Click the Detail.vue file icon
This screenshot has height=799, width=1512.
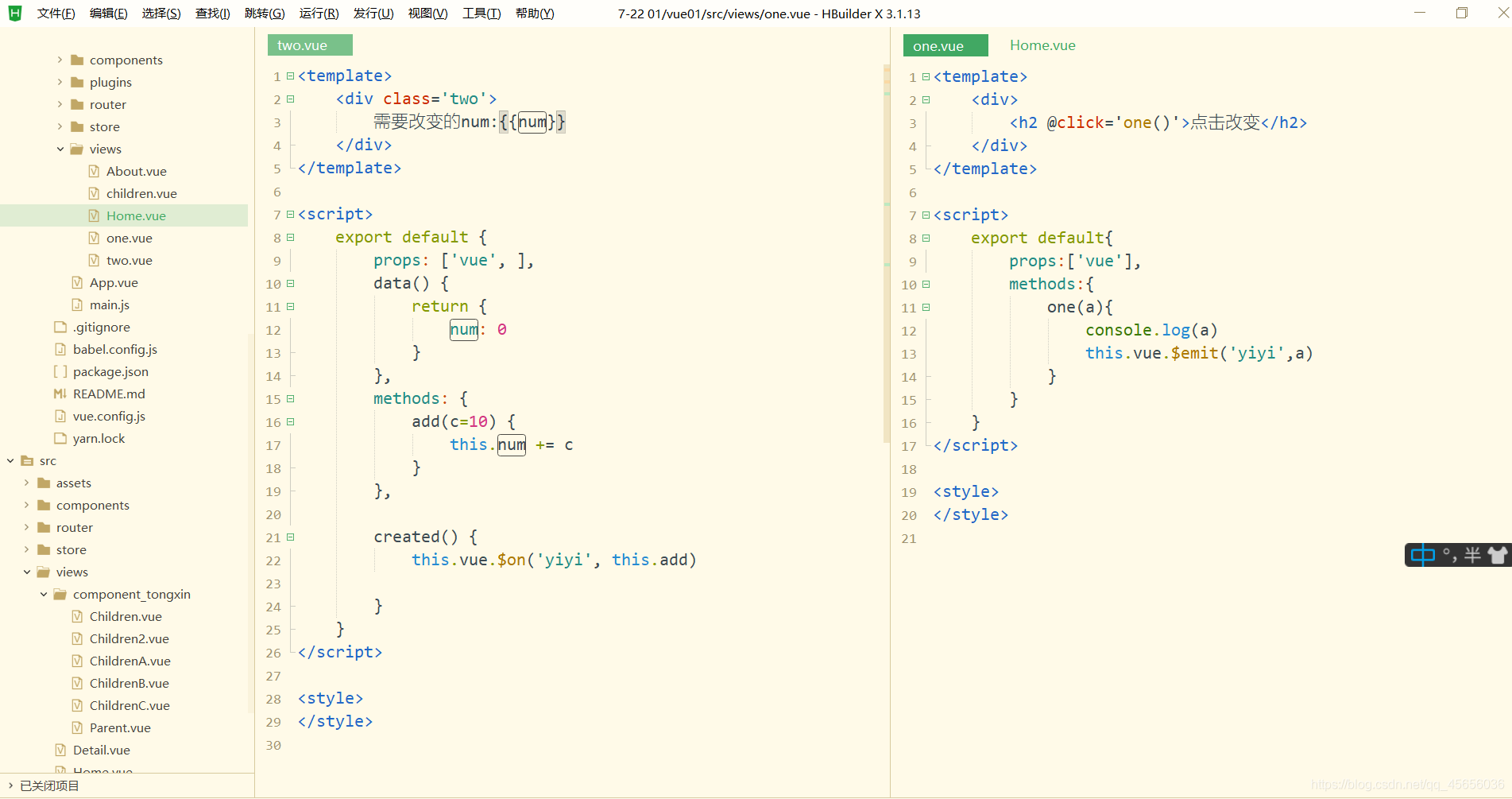coord(60,750)
